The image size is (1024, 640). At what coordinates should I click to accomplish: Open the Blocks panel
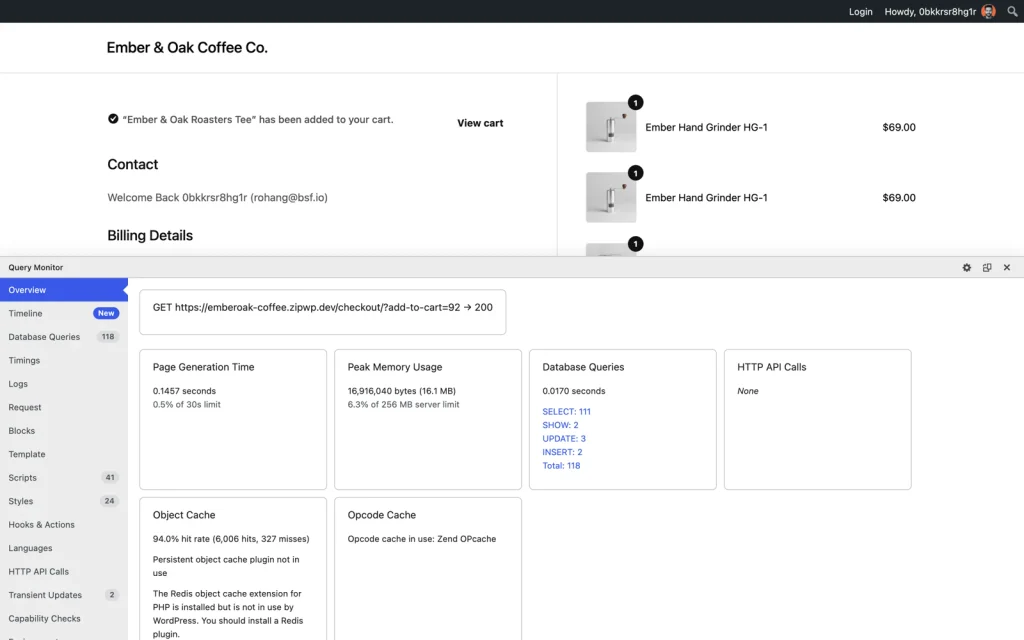63,431
